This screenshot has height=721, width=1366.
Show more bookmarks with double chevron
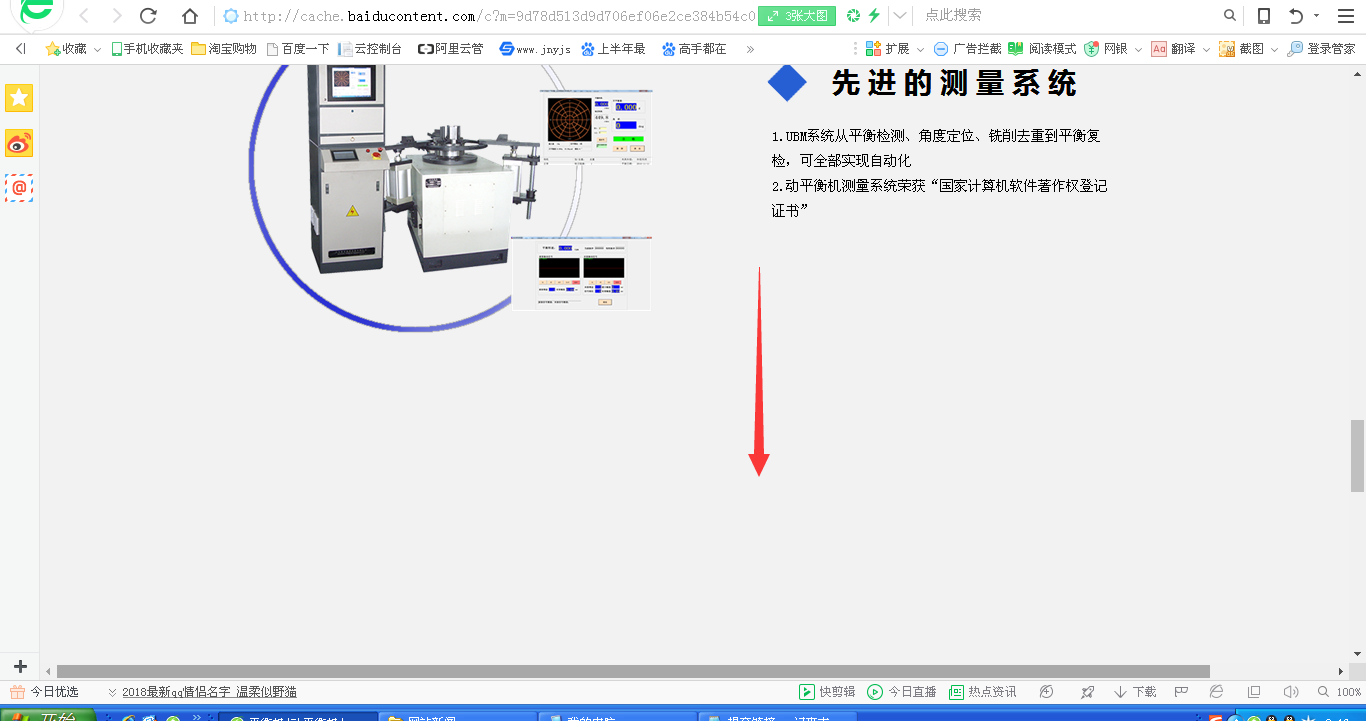click(x=750, y=48)
